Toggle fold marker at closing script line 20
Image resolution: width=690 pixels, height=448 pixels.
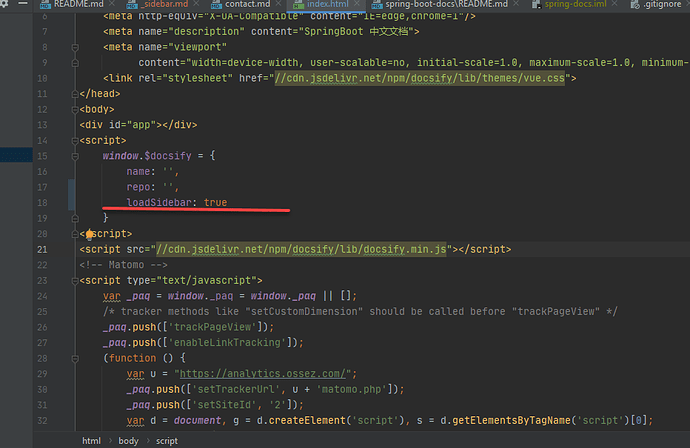coord(75,234)
